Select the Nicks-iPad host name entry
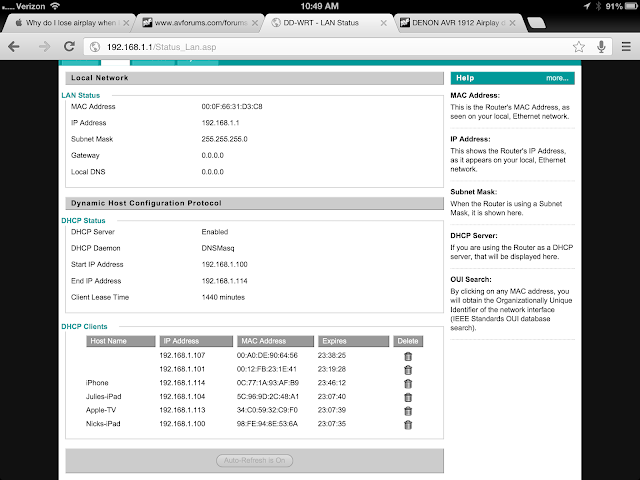 (x=103, y=424)
